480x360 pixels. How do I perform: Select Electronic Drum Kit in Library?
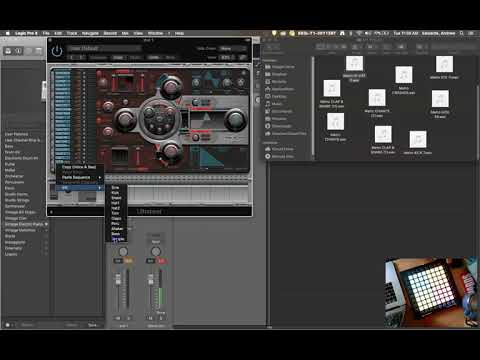21,158
